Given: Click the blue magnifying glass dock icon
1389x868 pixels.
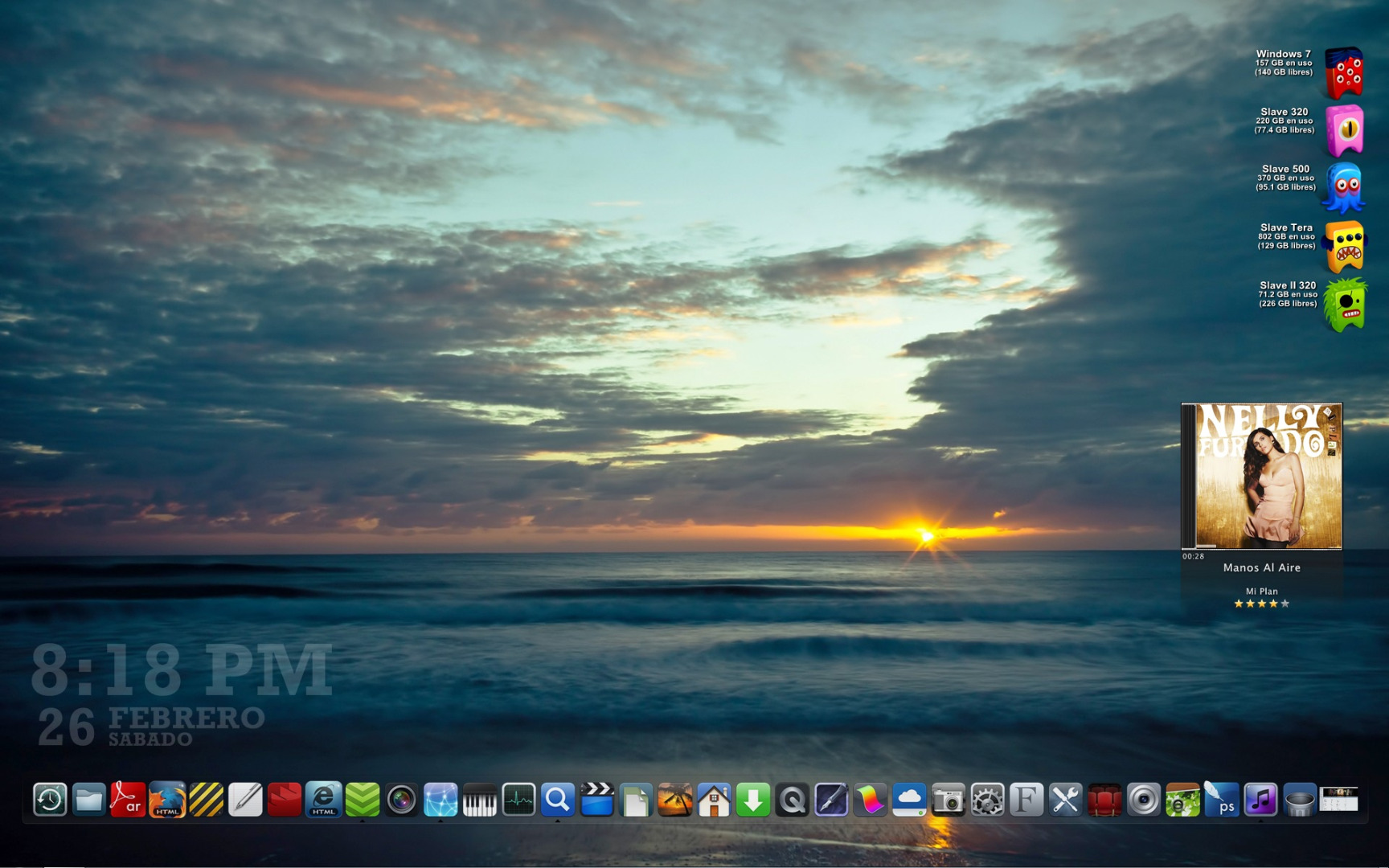Looking at the screenshot, I should tap(557, 800).
